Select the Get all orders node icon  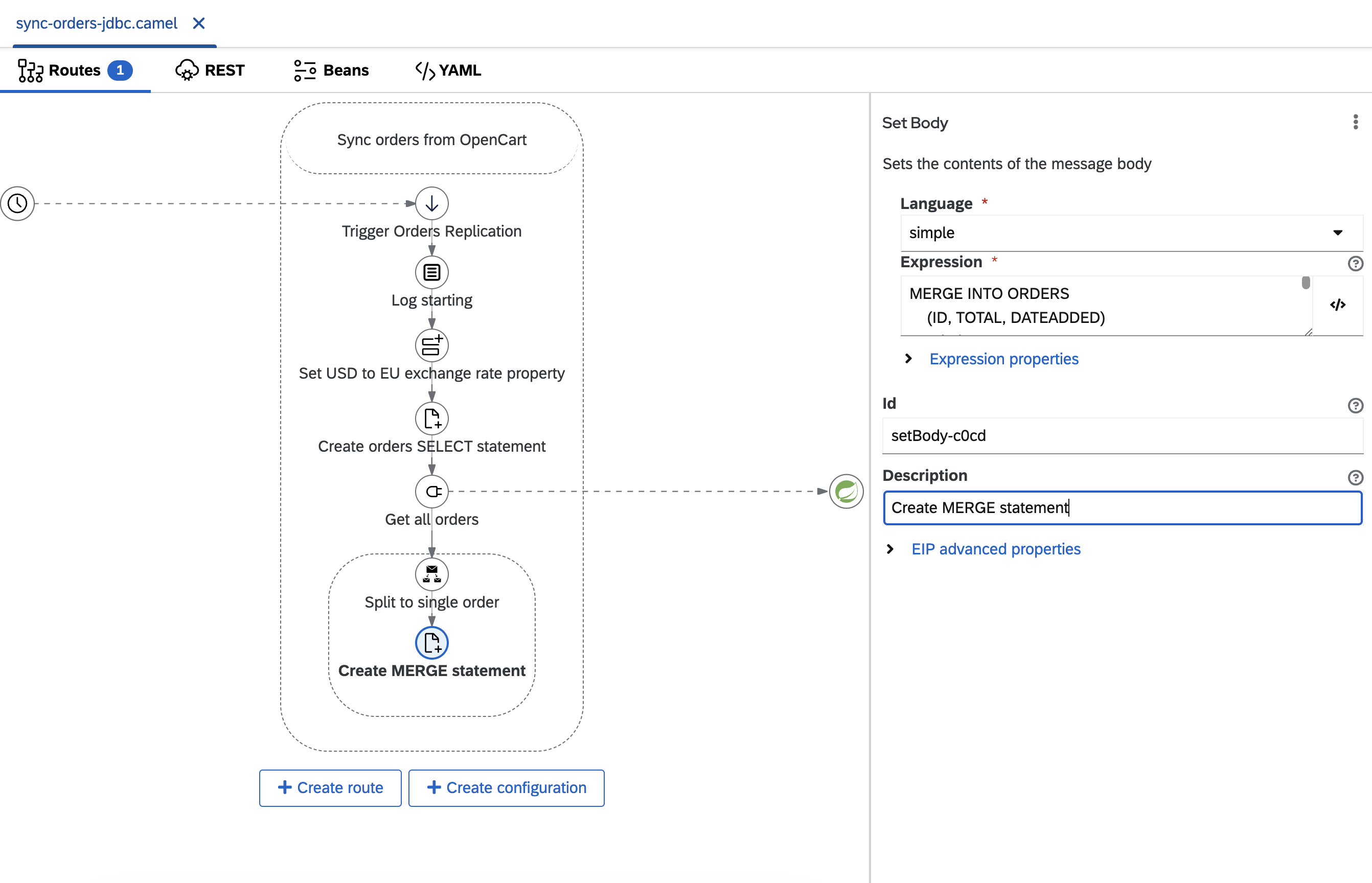coord(431,492)
